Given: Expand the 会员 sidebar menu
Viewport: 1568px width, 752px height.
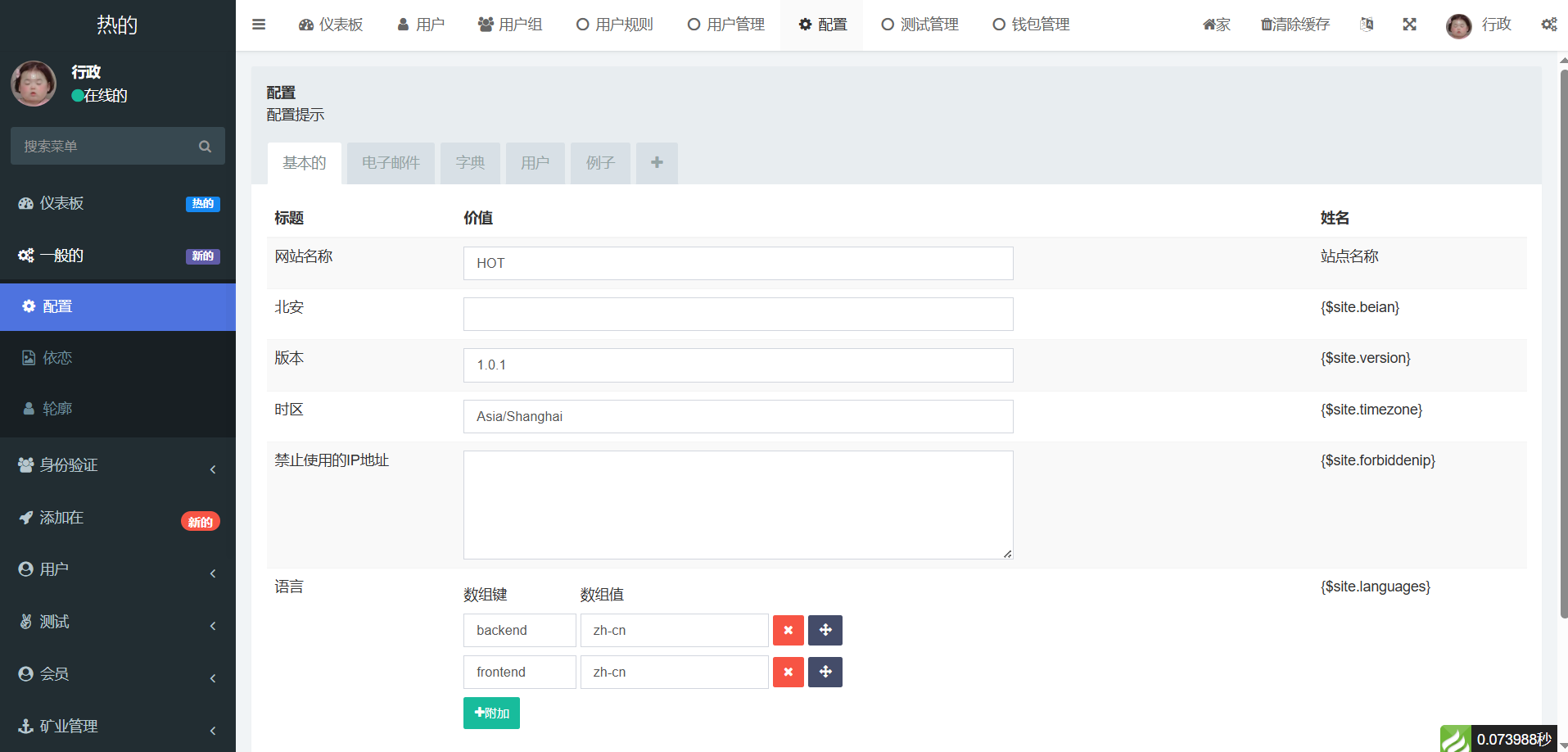Looking at the screenshot, I should click(x=118, y=674).
